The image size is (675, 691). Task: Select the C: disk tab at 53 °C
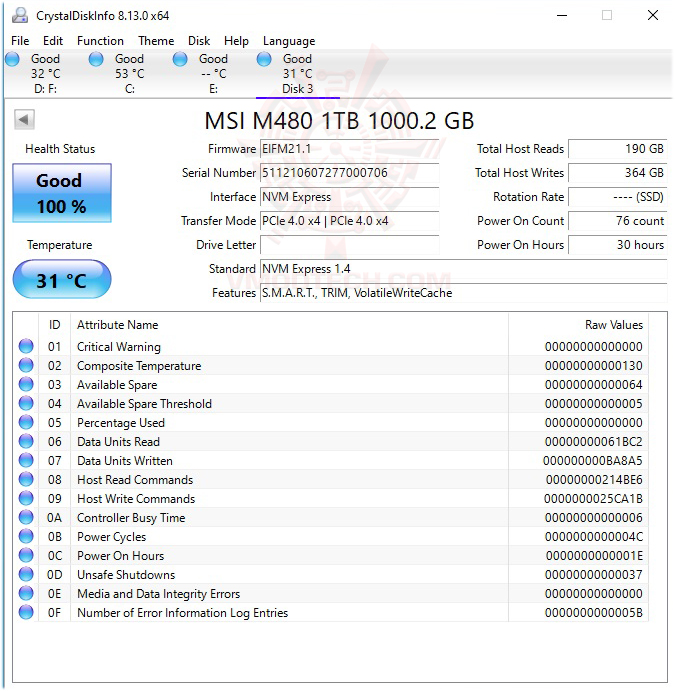(130, 74)
